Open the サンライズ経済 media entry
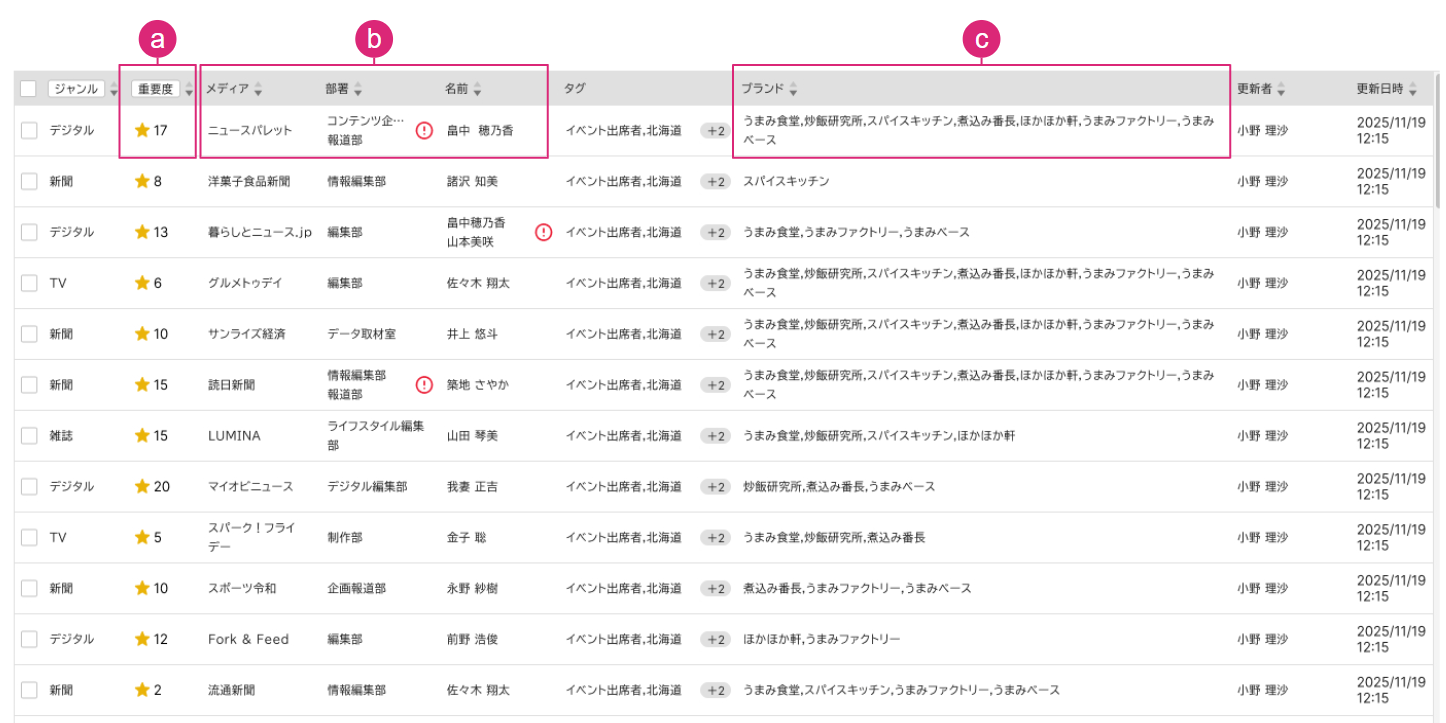1446x723 pixels. (x=246, y=334)
